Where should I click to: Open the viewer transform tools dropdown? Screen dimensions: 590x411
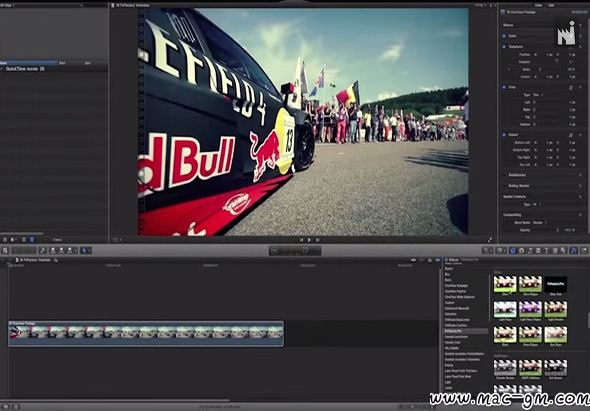(x=117, y=240)
